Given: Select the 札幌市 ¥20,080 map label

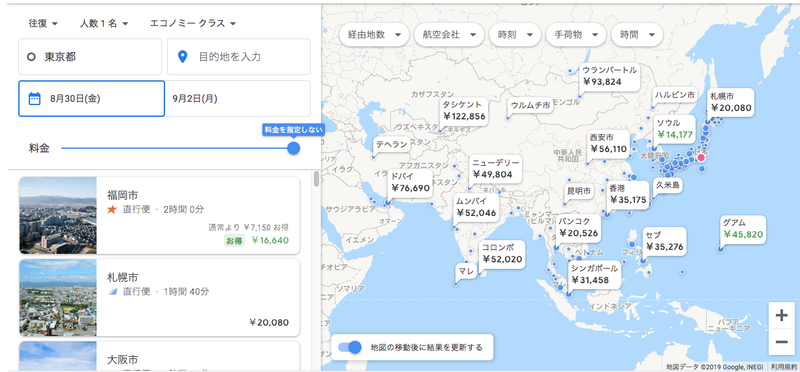Looking at the screenshot, I should point(731,102).
